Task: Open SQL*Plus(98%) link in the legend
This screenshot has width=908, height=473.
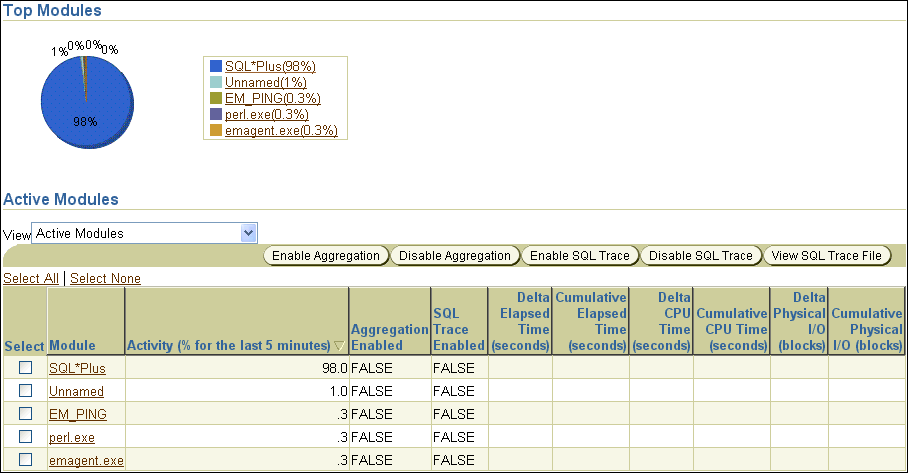Action: (x=263, y=66)
